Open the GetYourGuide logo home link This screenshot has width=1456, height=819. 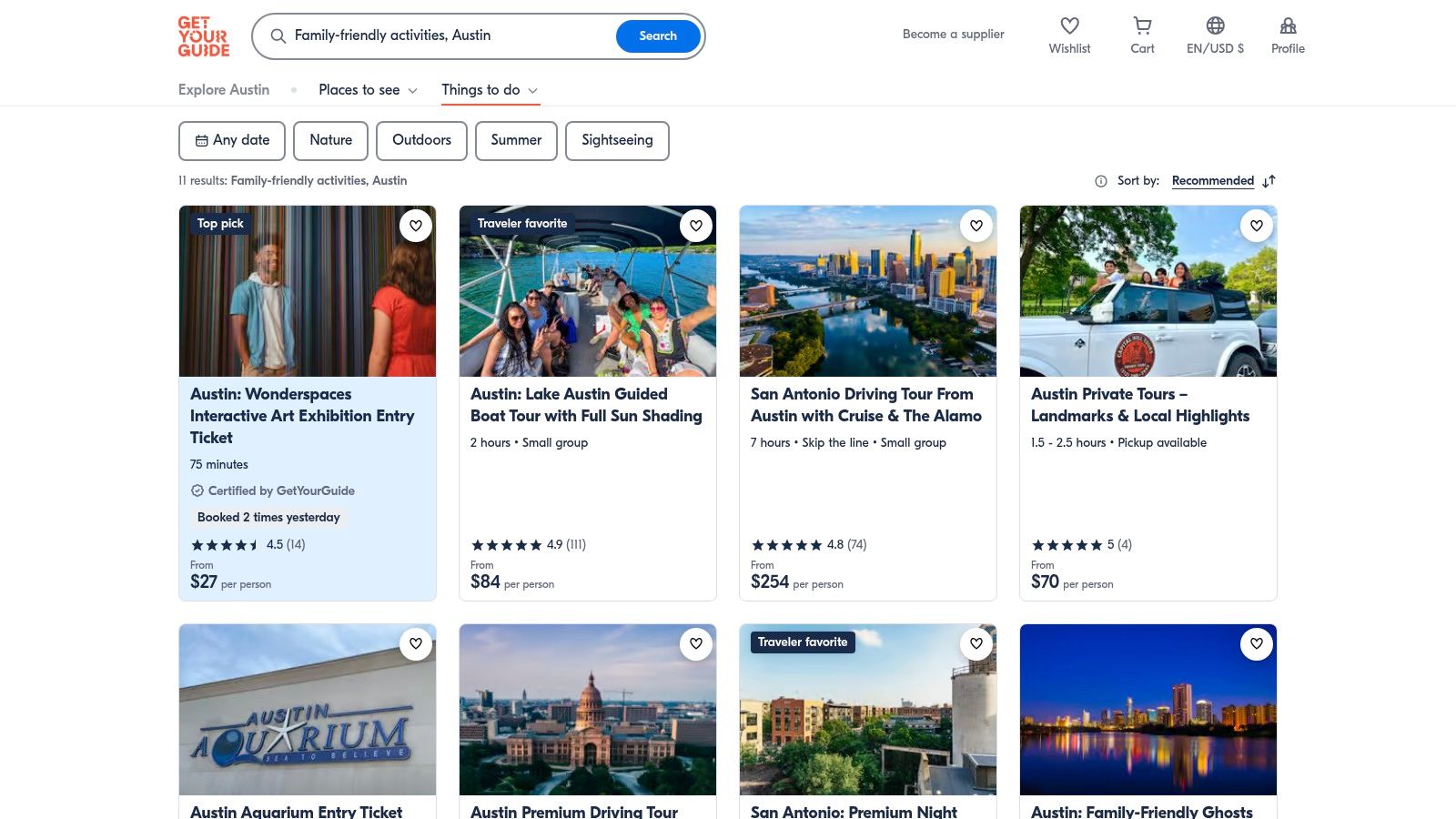[x=203, y=36]
